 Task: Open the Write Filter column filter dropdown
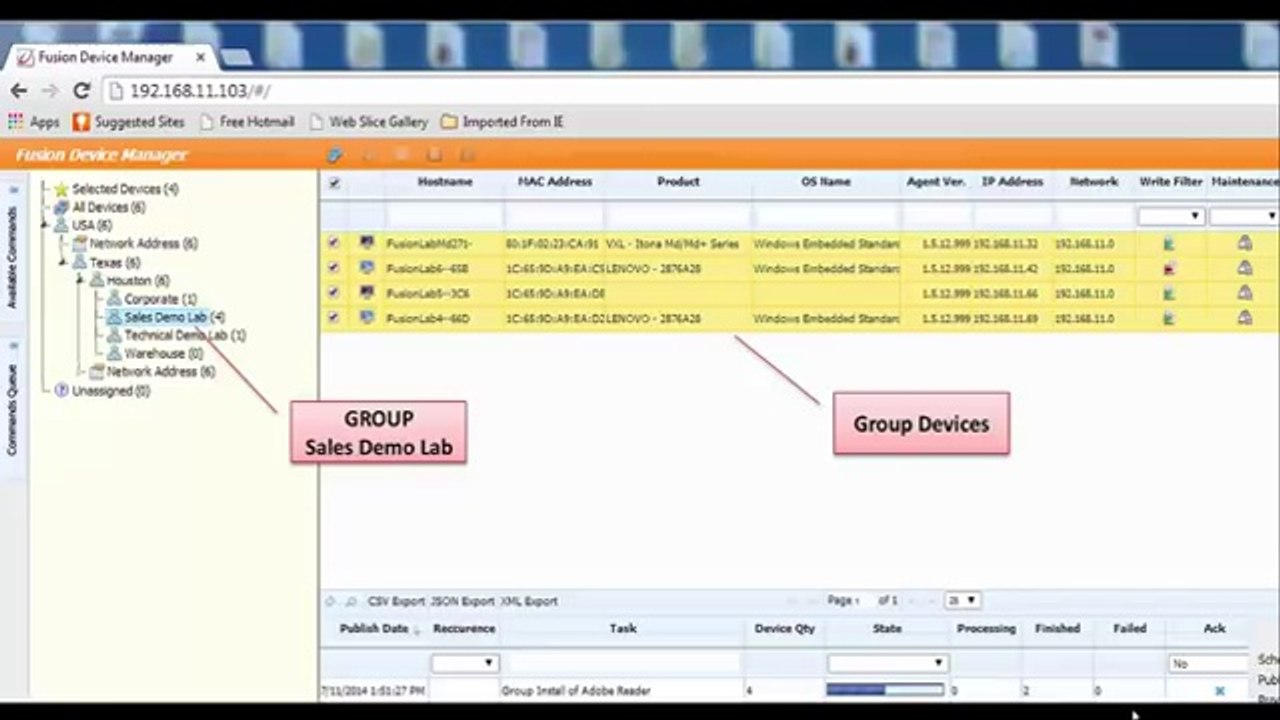(x=1170, y=216)
